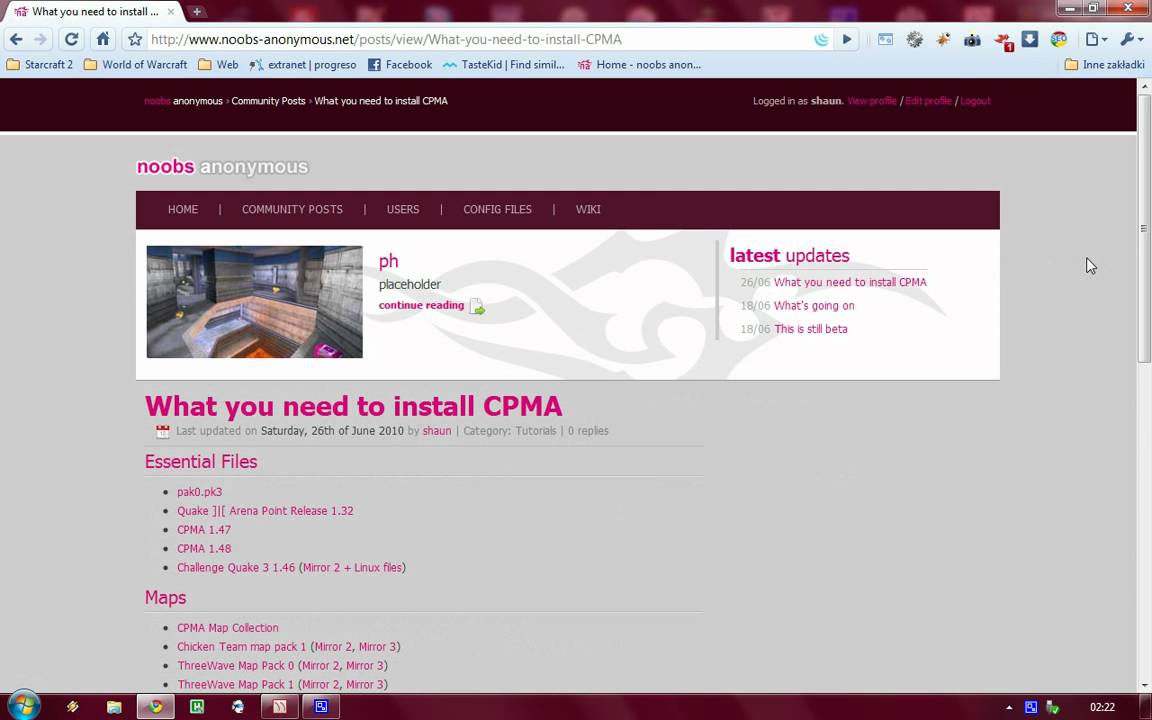Open the Chicken Team map pack 1 link
The height and width of the screenshot is (720, 1152).
click(x=242, y=647)
